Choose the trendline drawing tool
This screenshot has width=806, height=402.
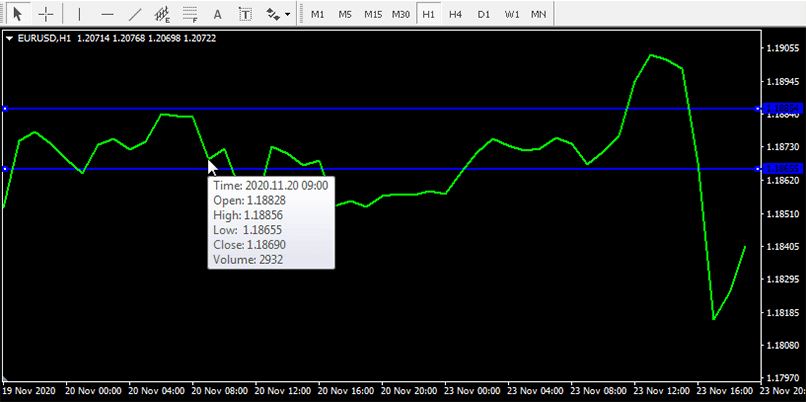(135, 14)
